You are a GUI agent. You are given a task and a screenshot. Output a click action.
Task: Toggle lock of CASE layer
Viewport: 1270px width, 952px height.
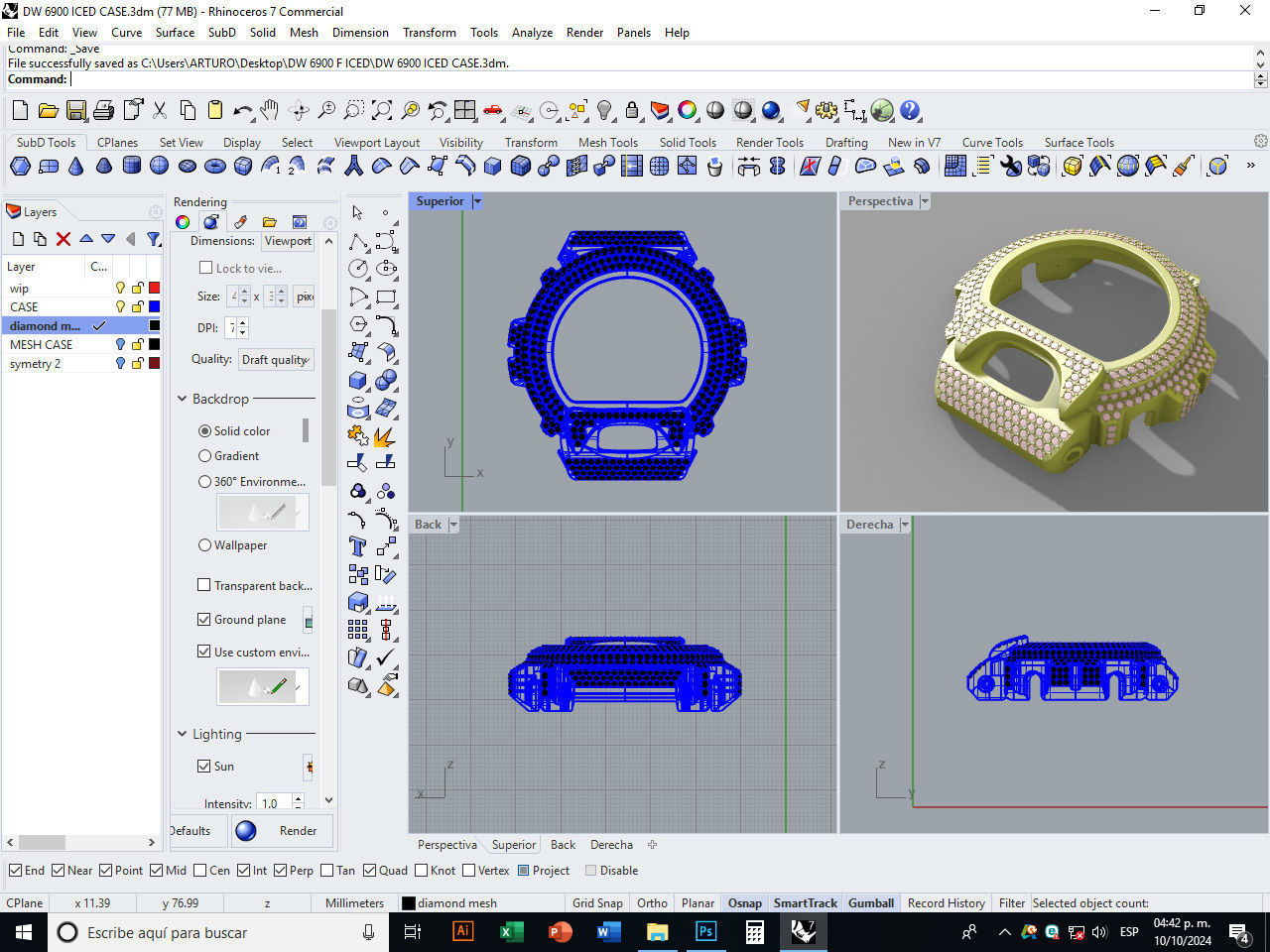(x=138, y=307)
